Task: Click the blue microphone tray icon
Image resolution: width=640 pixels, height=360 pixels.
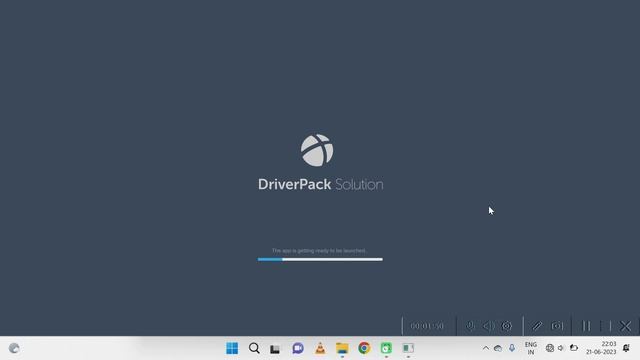Action: click(x=512, y=348)
